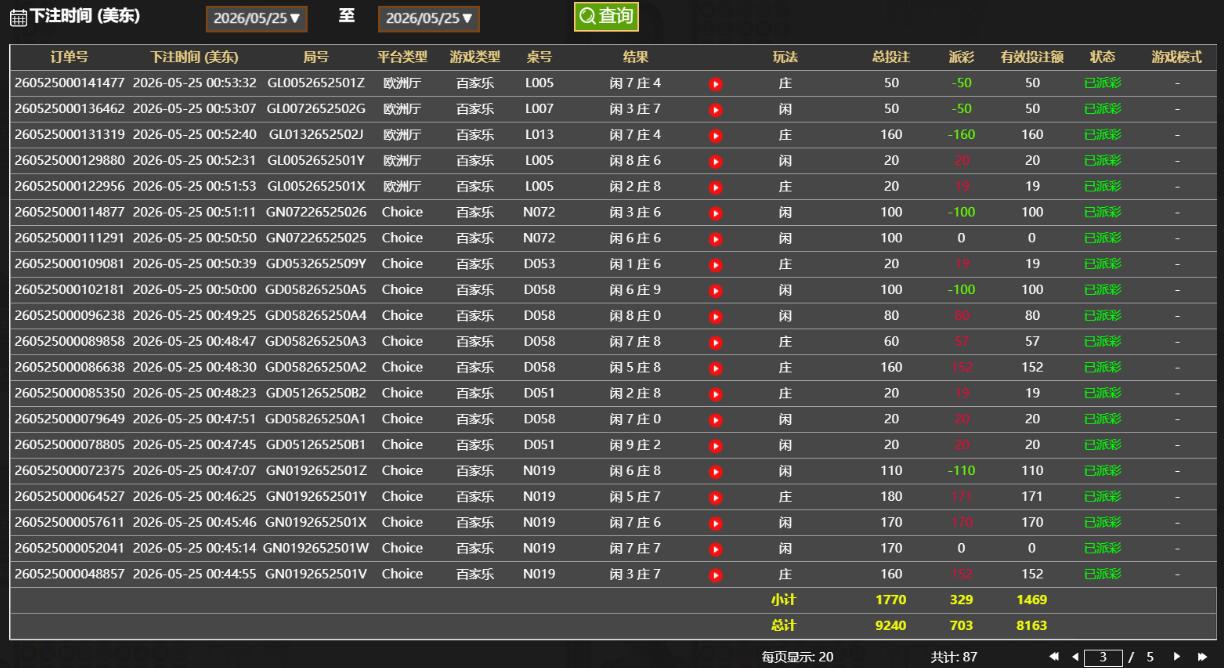Jump to the first page of results

(1054, 657)
